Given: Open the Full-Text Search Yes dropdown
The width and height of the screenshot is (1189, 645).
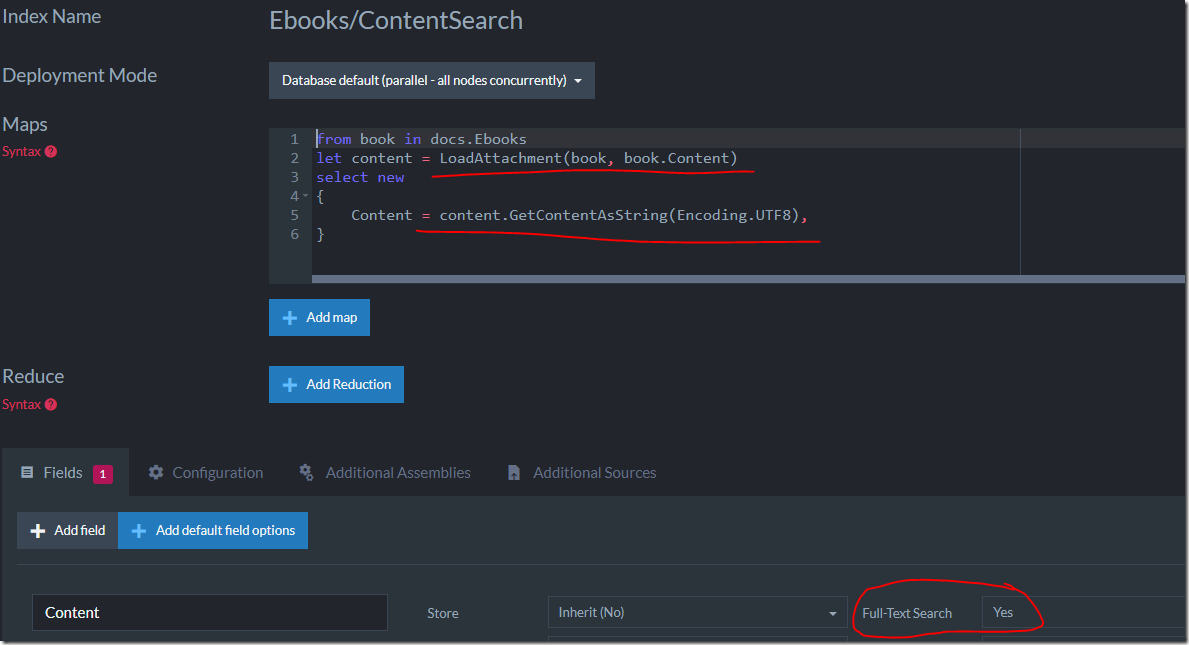Looking at the screenshot, I should coord(1084,612).
